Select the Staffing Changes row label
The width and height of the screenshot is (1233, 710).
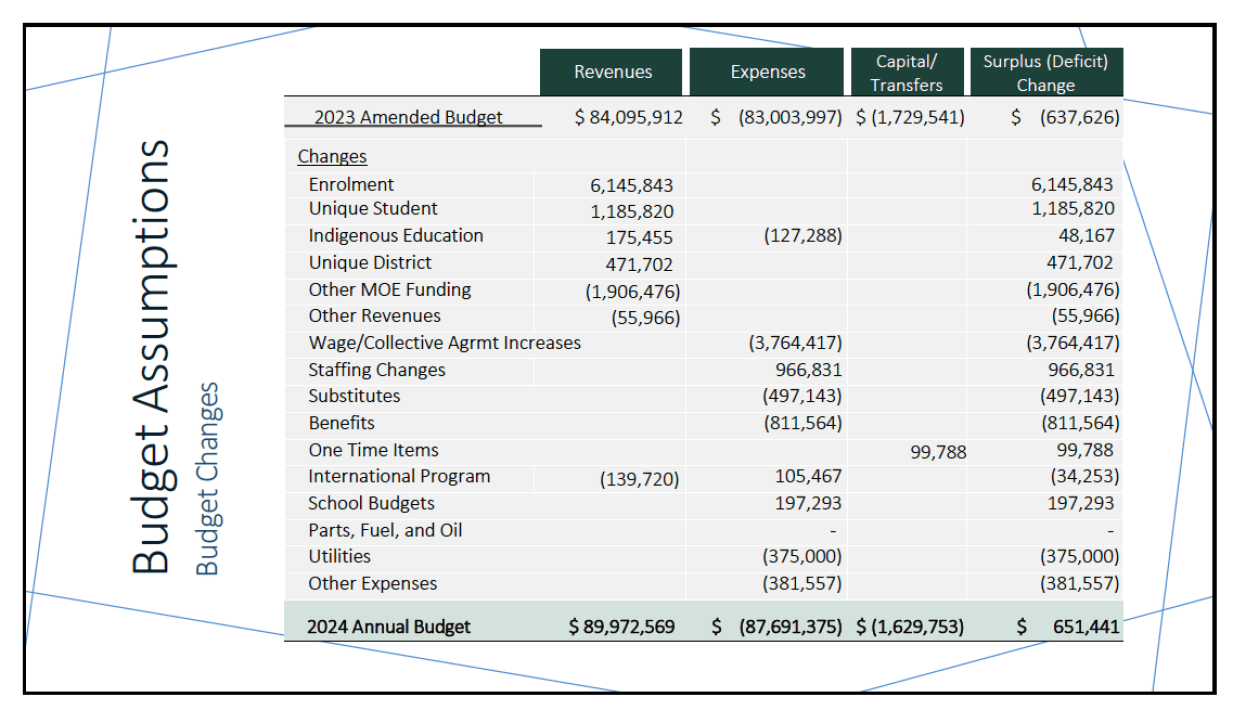[376, 370]
